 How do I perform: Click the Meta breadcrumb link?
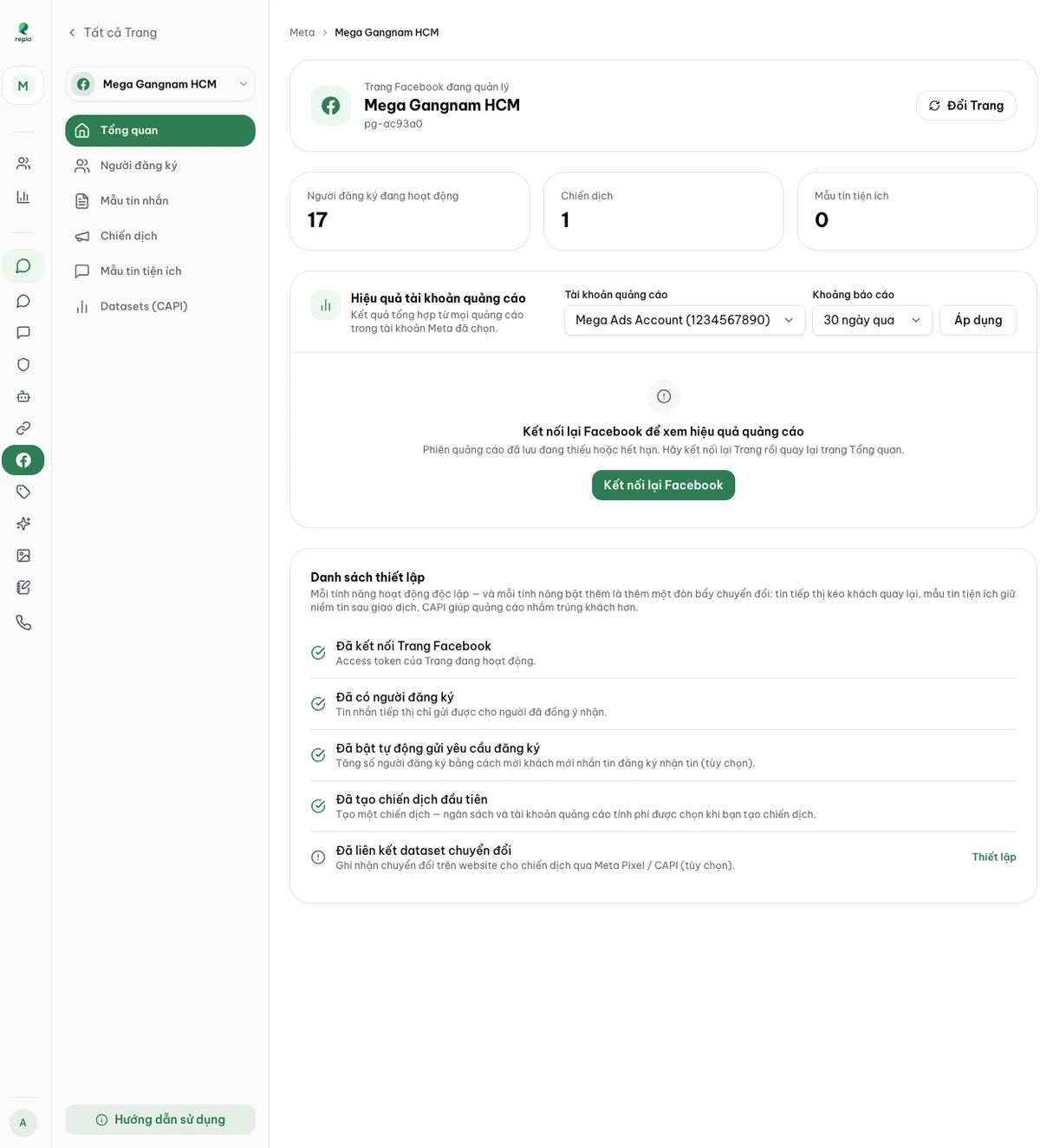coord(302,32)
